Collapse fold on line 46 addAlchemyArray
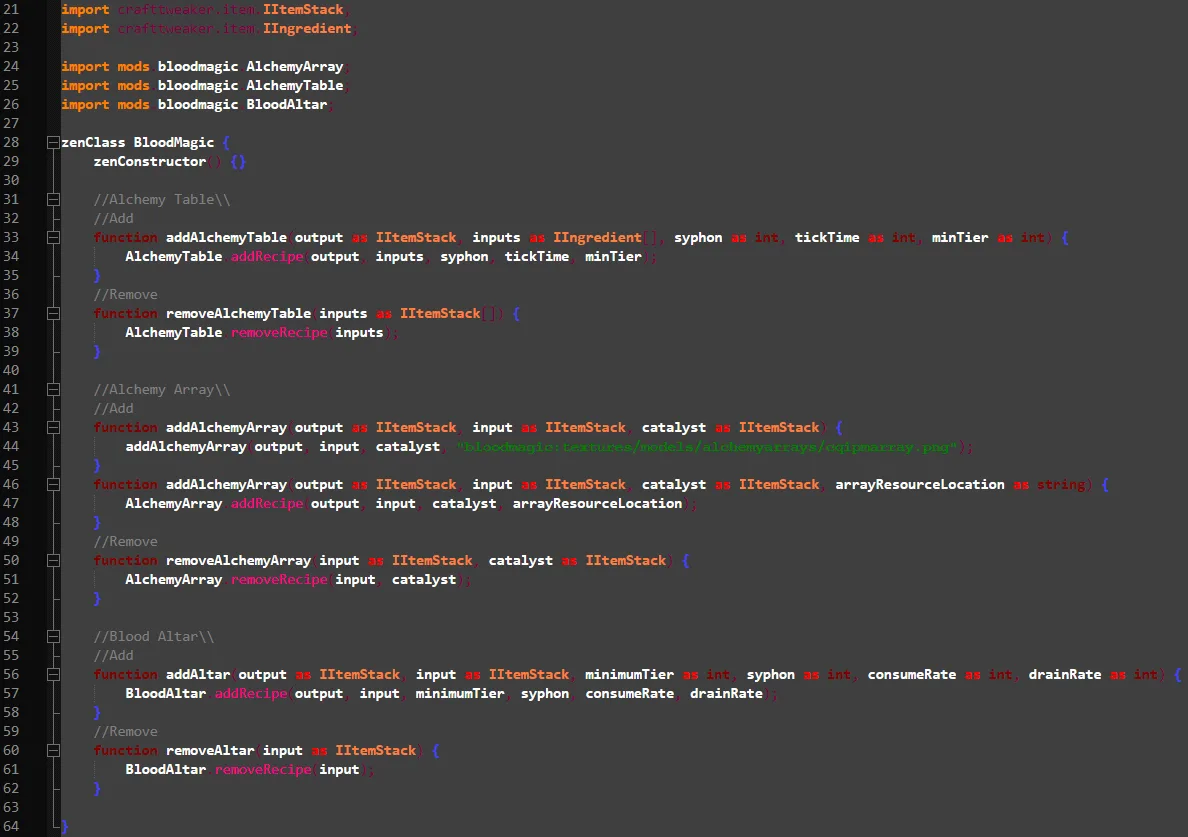 pyautogui.click(x=53, y=485)
